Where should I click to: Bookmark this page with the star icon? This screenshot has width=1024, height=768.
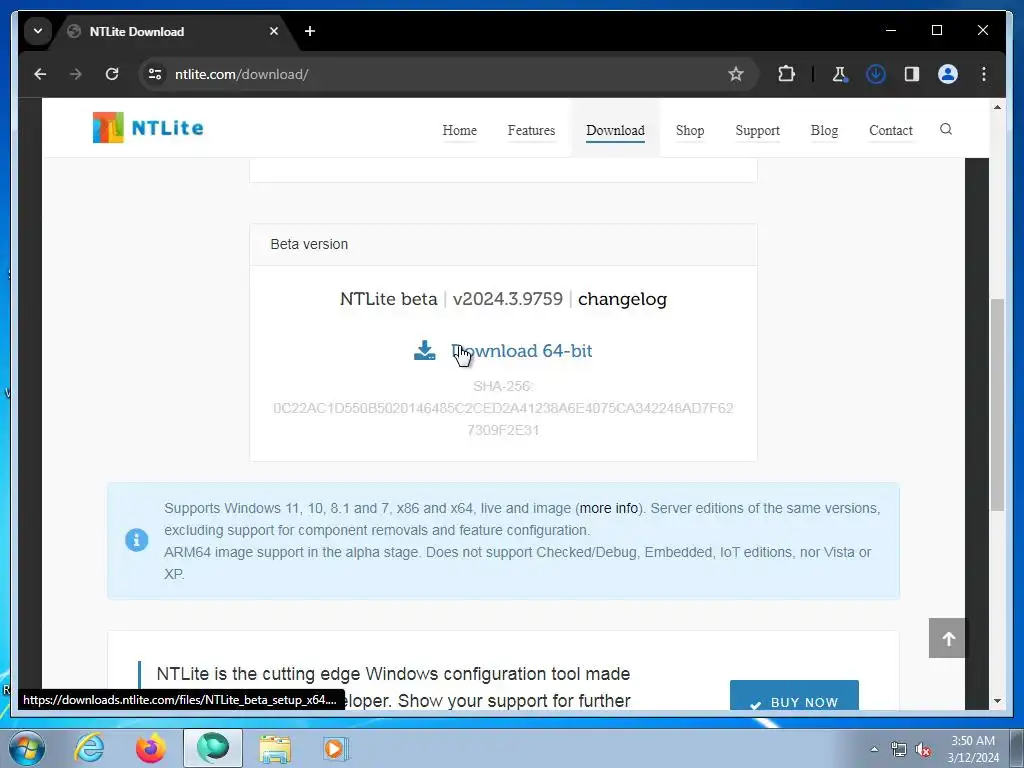736,74
